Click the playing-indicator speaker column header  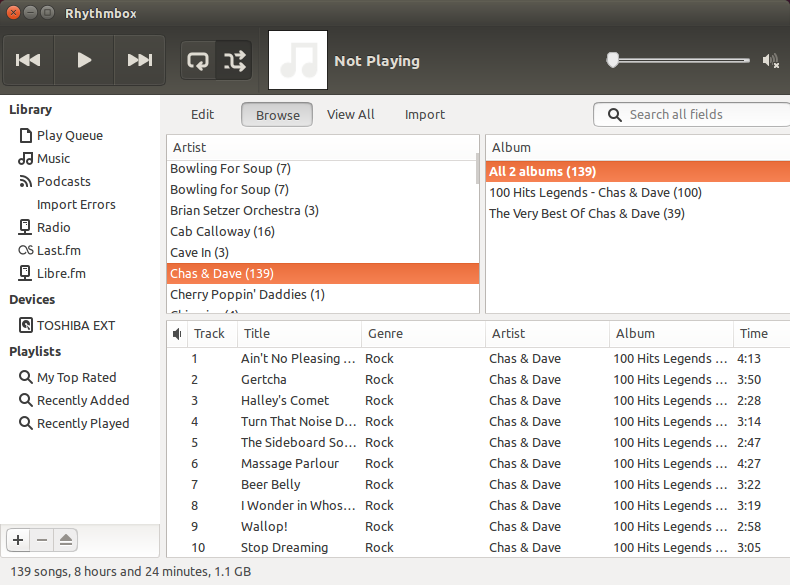[177, 334]
